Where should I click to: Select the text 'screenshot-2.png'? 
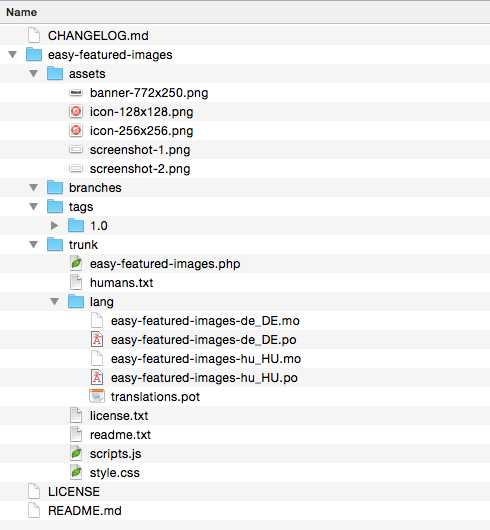click(140, 169)
